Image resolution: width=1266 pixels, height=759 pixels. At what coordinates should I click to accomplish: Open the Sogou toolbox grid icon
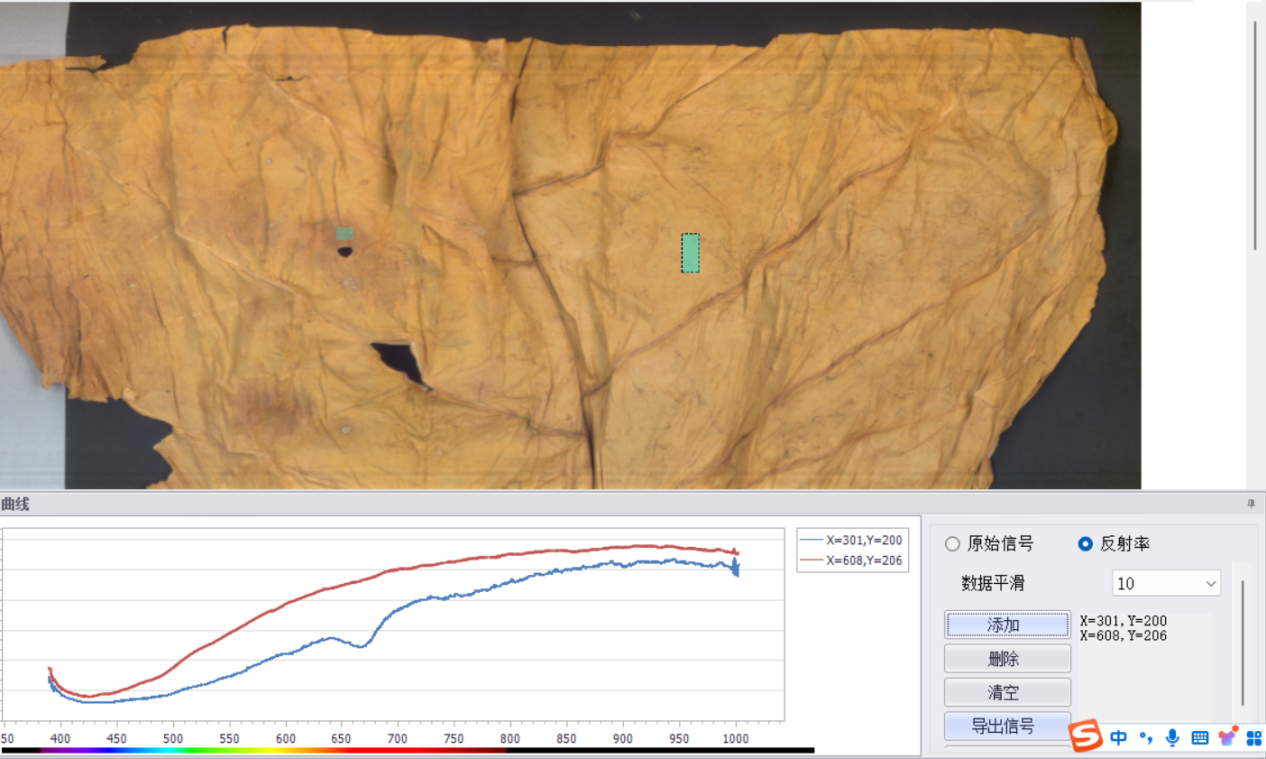pos(1253,738)
